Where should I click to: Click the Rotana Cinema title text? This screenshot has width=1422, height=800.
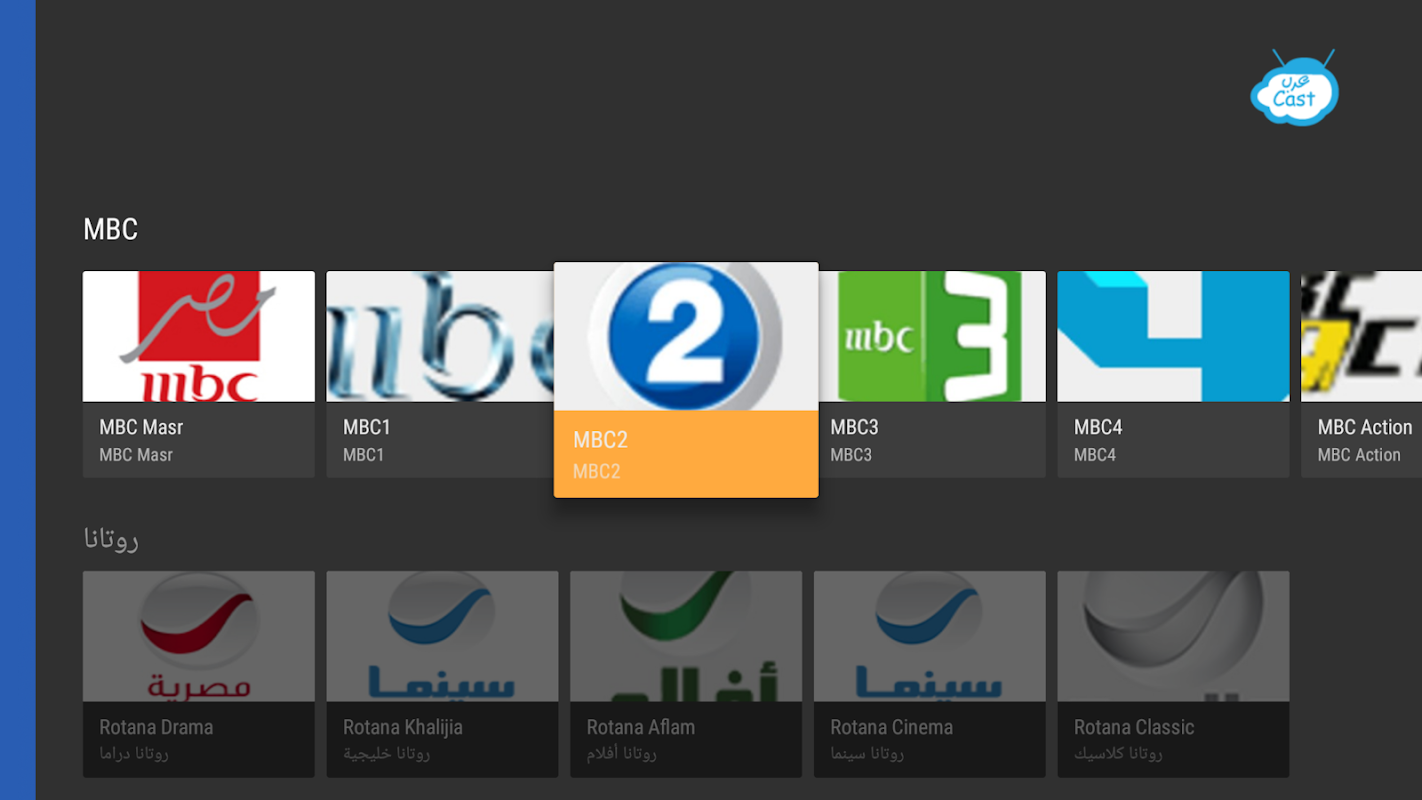tap(891, 727)
